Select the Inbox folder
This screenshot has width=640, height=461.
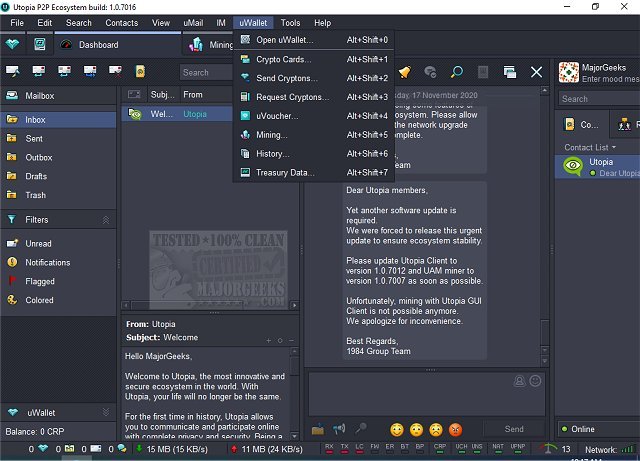point(58,120)
